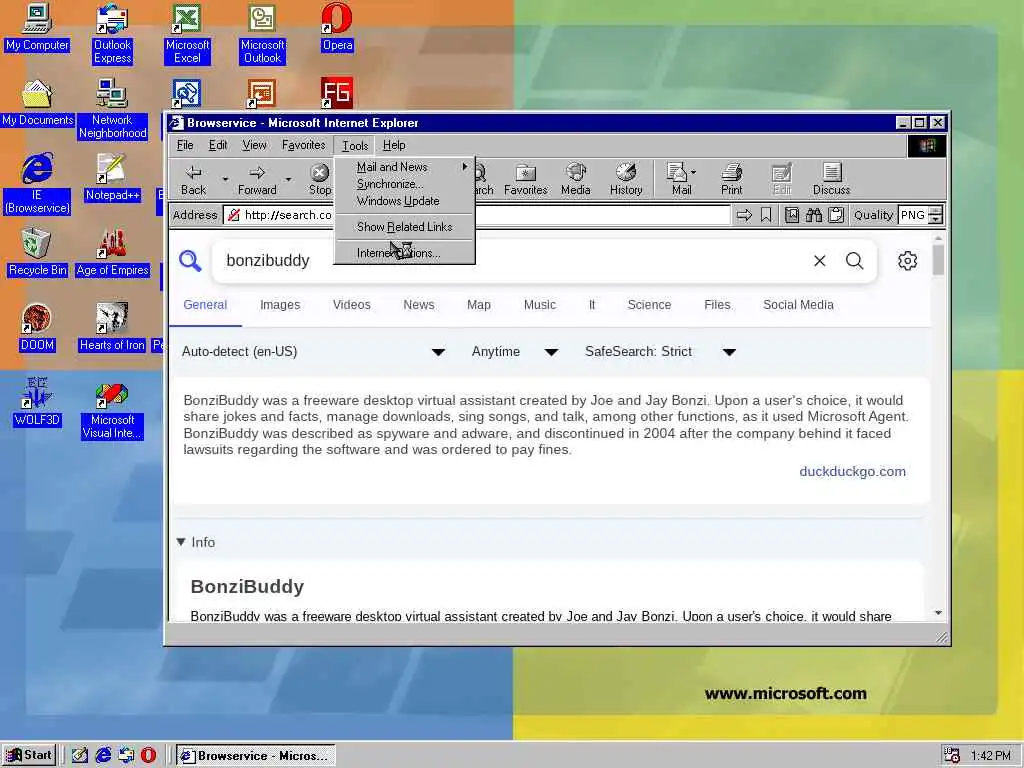
Task: Open the Forward history dropdown arrow
Action: tap(288, 179)
